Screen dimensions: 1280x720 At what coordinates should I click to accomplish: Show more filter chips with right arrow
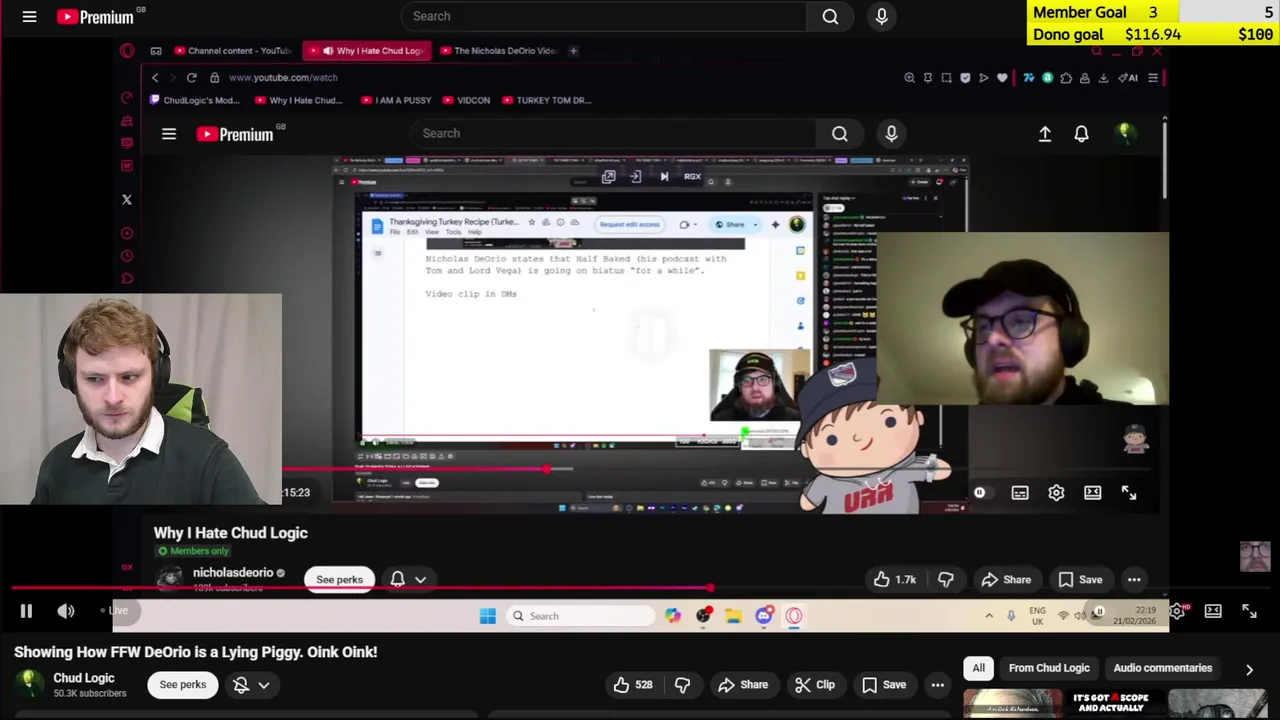point(1249,669)
